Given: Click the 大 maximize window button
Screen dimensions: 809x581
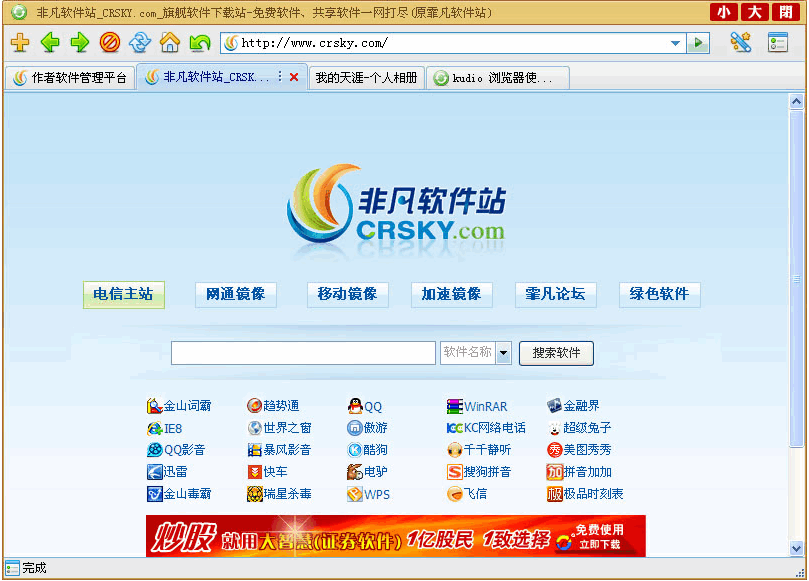Looking at the screenshot, I should [x=755, y=12].
